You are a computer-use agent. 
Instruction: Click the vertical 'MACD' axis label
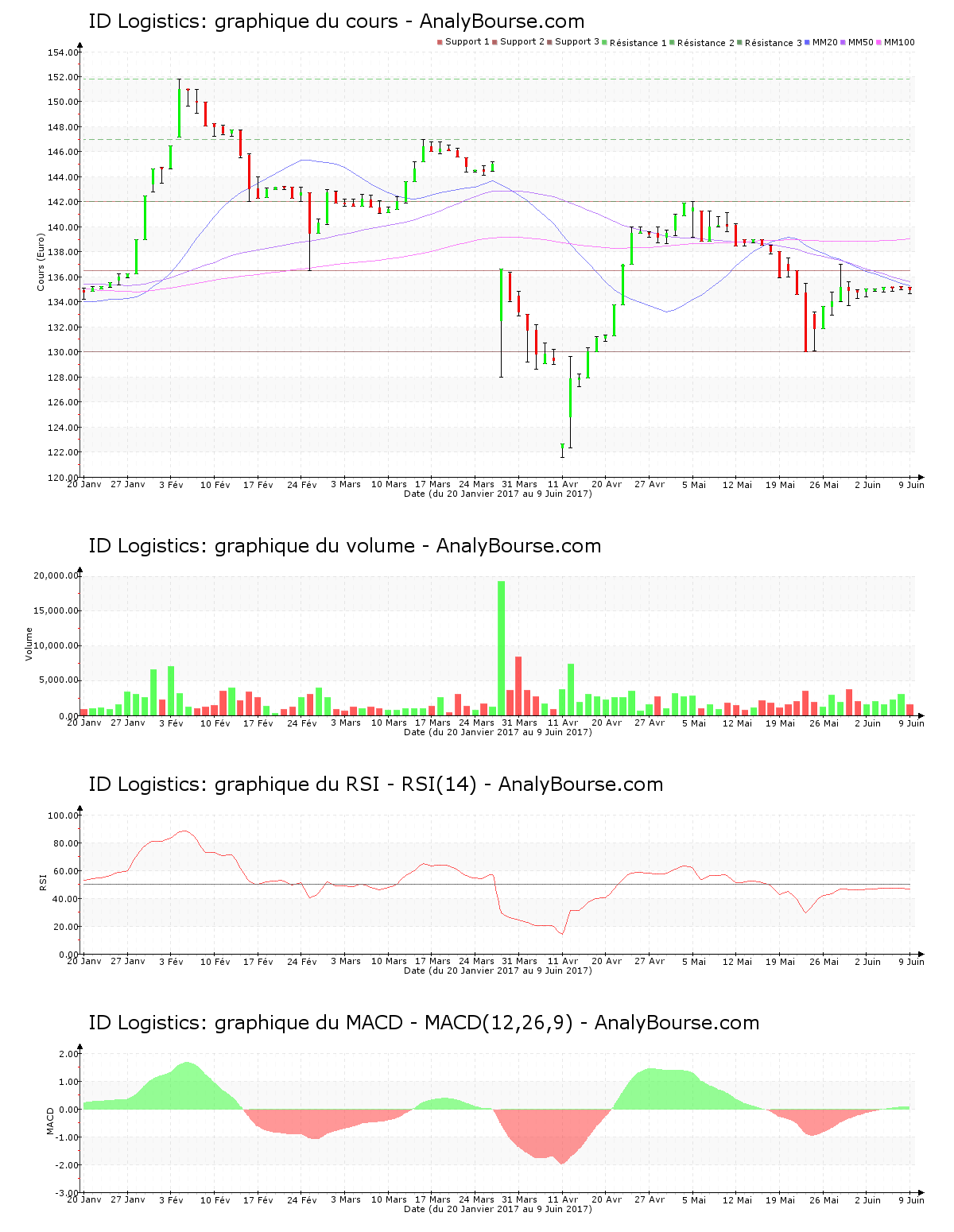tap(51, 1121)
